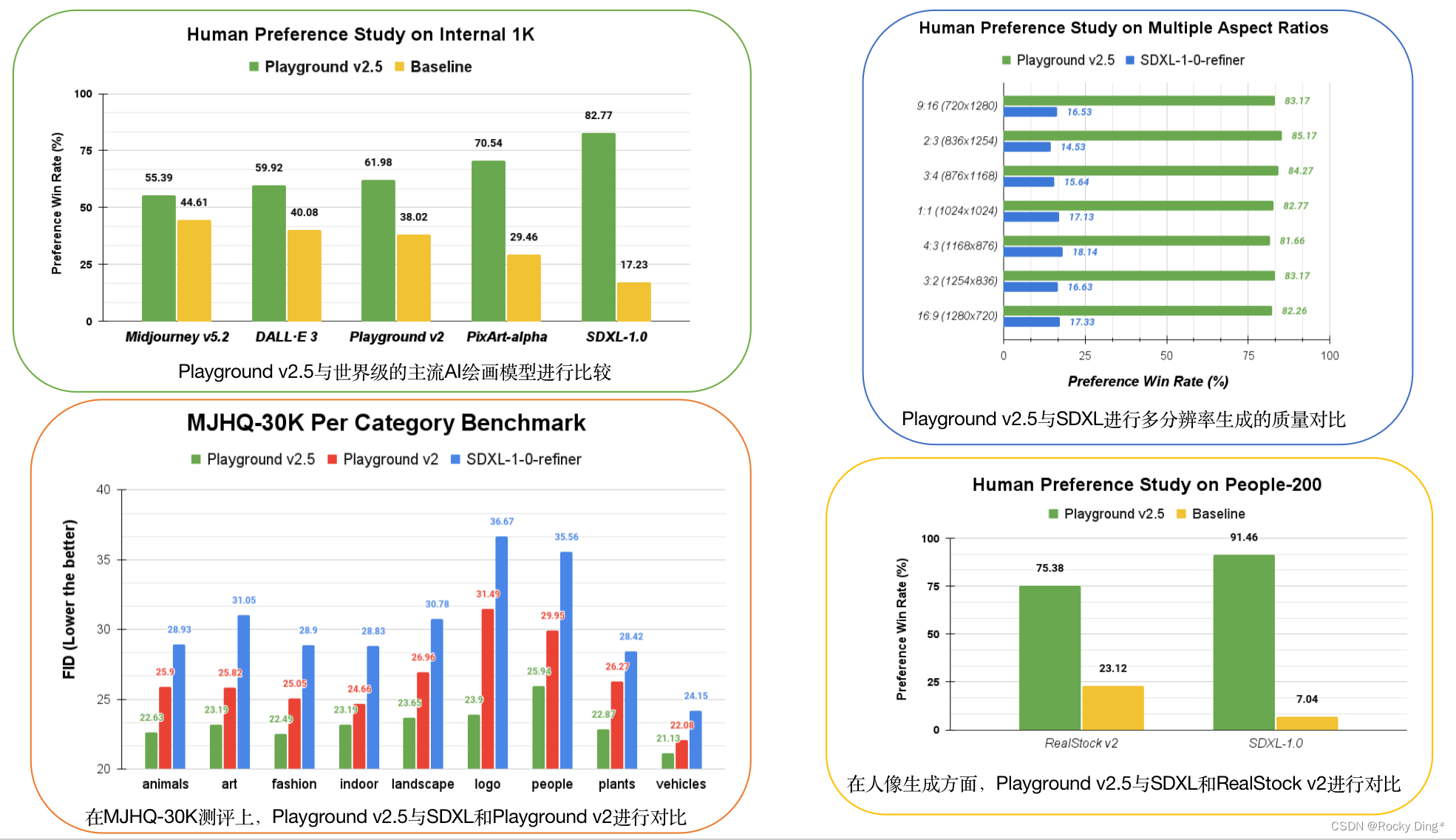Select 'Human Preference Study on Multiple Aspect Ratios' title
Screen dimensions: 1456x840
(1123, 28)
